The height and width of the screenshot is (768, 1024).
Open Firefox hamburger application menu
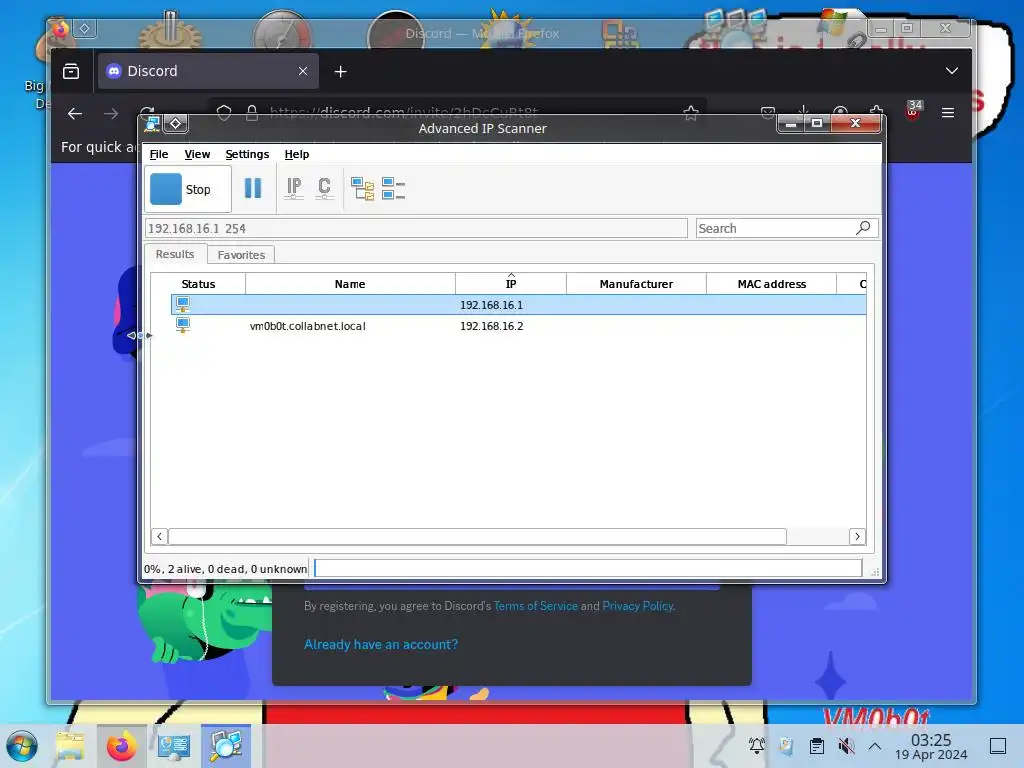(948, 112)
